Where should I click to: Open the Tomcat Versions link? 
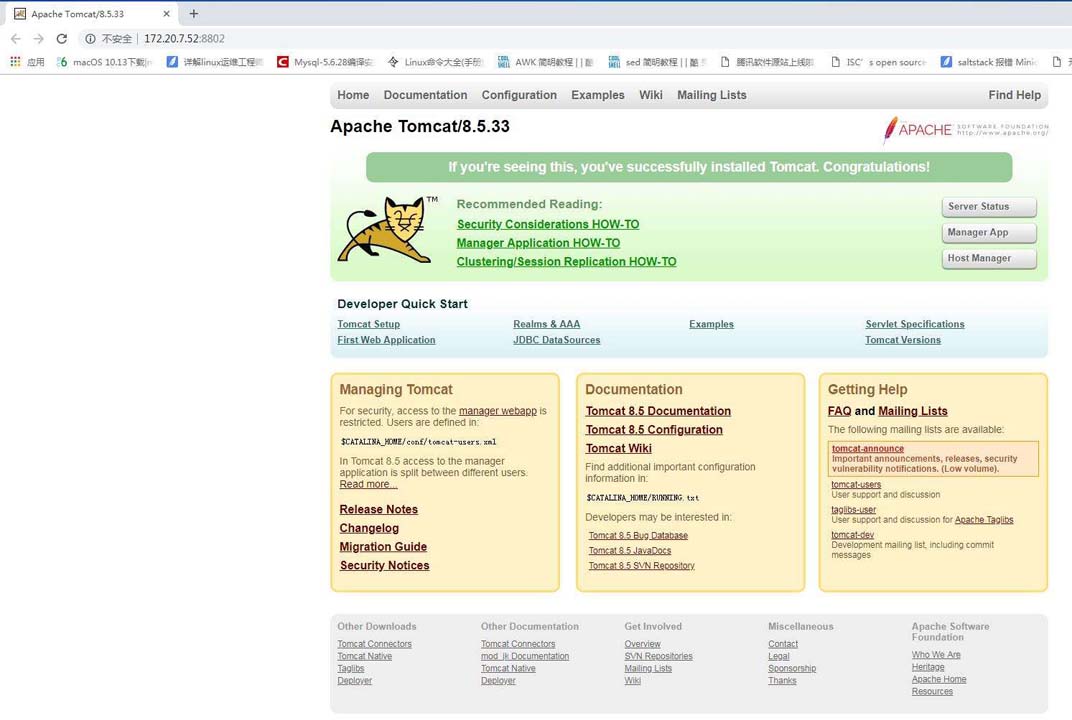(x=902, y=340)
